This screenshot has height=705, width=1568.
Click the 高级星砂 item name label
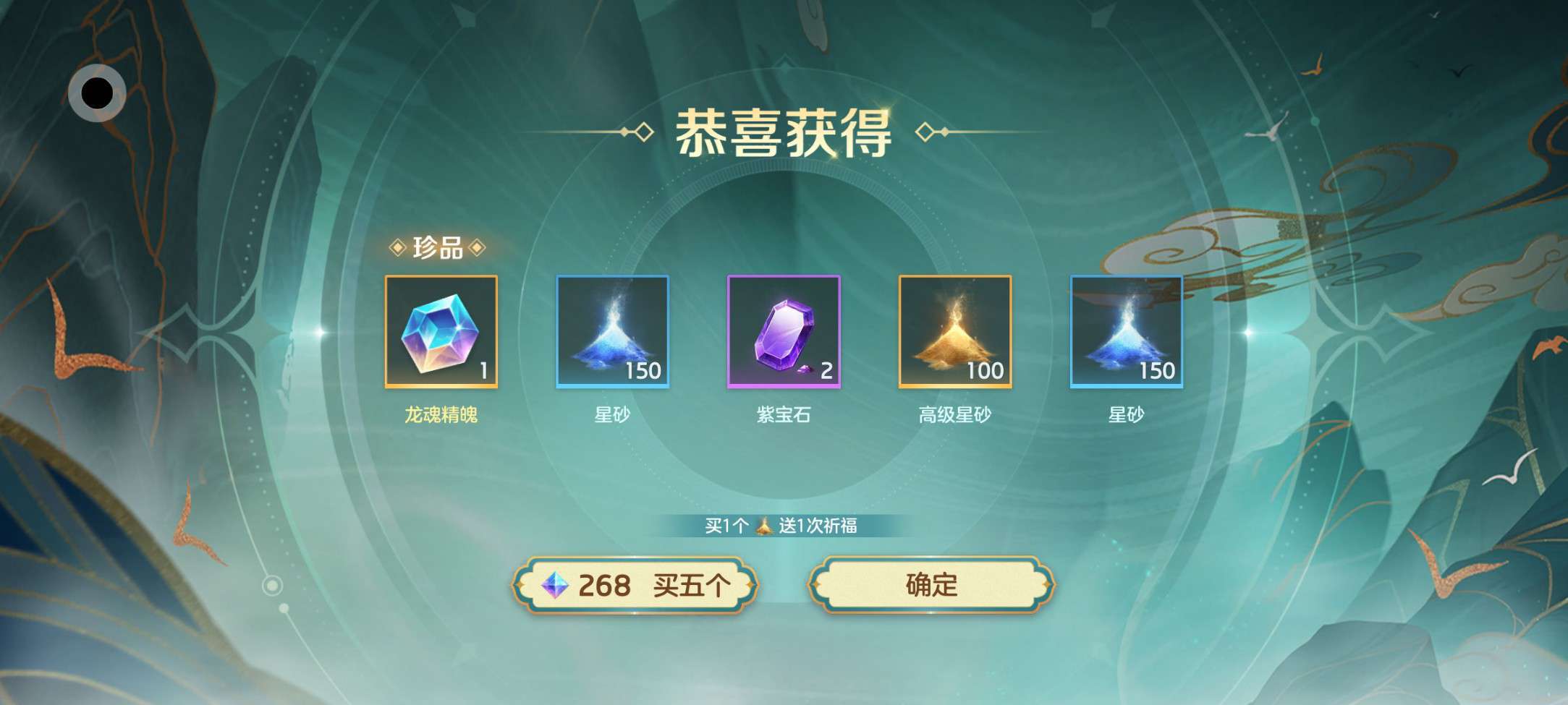(955, 415)
